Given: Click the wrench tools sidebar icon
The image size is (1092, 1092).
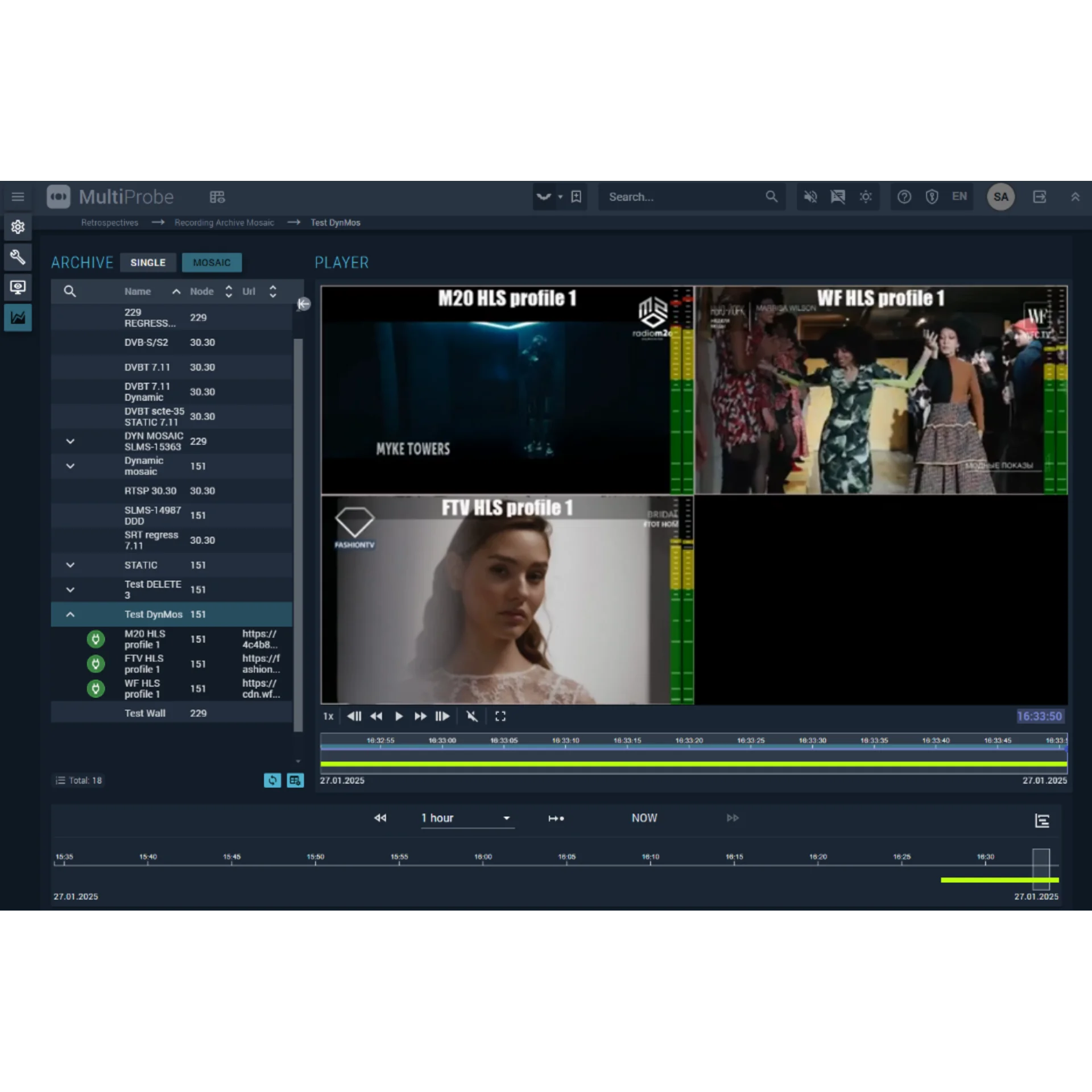Looking at the screenshot, I should pyautogui.click(x=18, y=257).
